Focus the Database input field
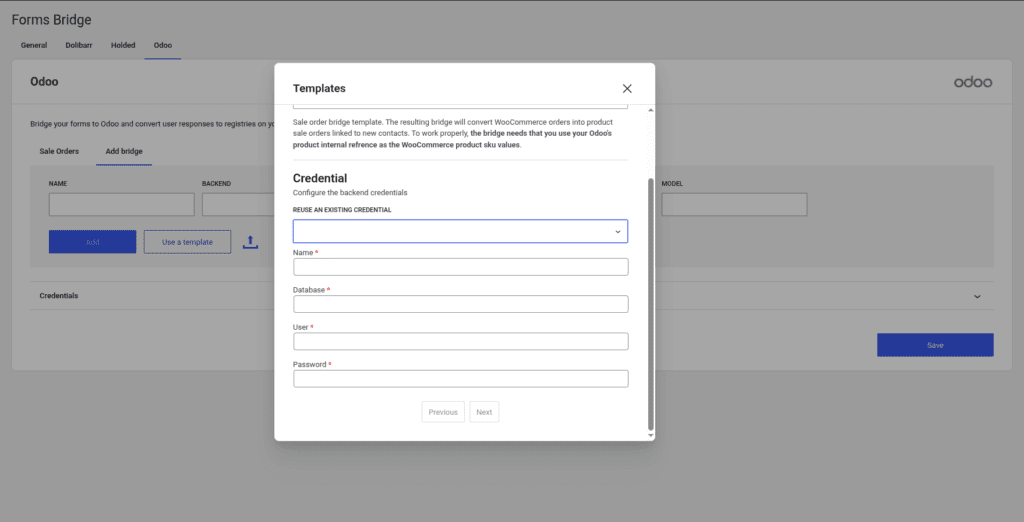 [x=460, y=304]
